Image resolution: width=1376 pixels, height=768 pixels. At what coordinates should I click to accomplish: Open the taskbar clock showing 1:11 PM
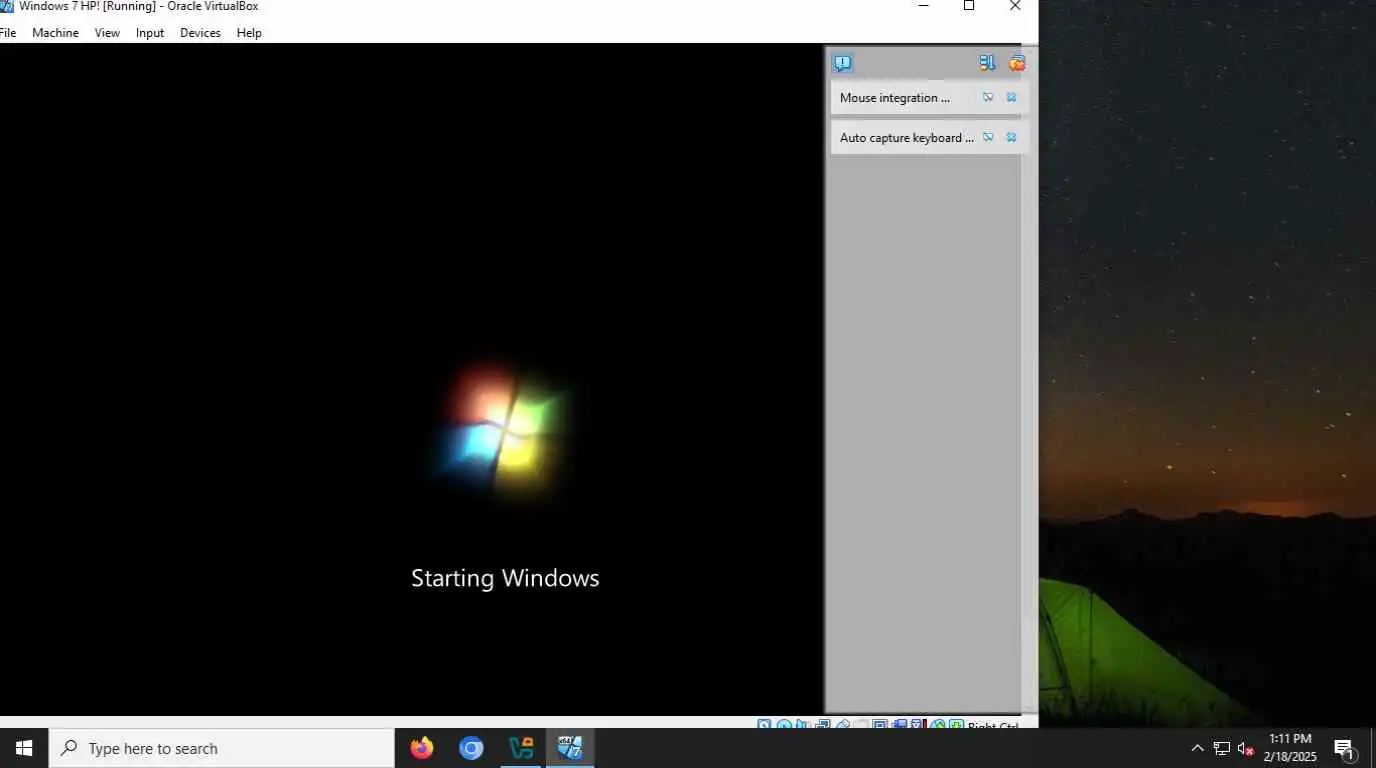coord(1290,748)
